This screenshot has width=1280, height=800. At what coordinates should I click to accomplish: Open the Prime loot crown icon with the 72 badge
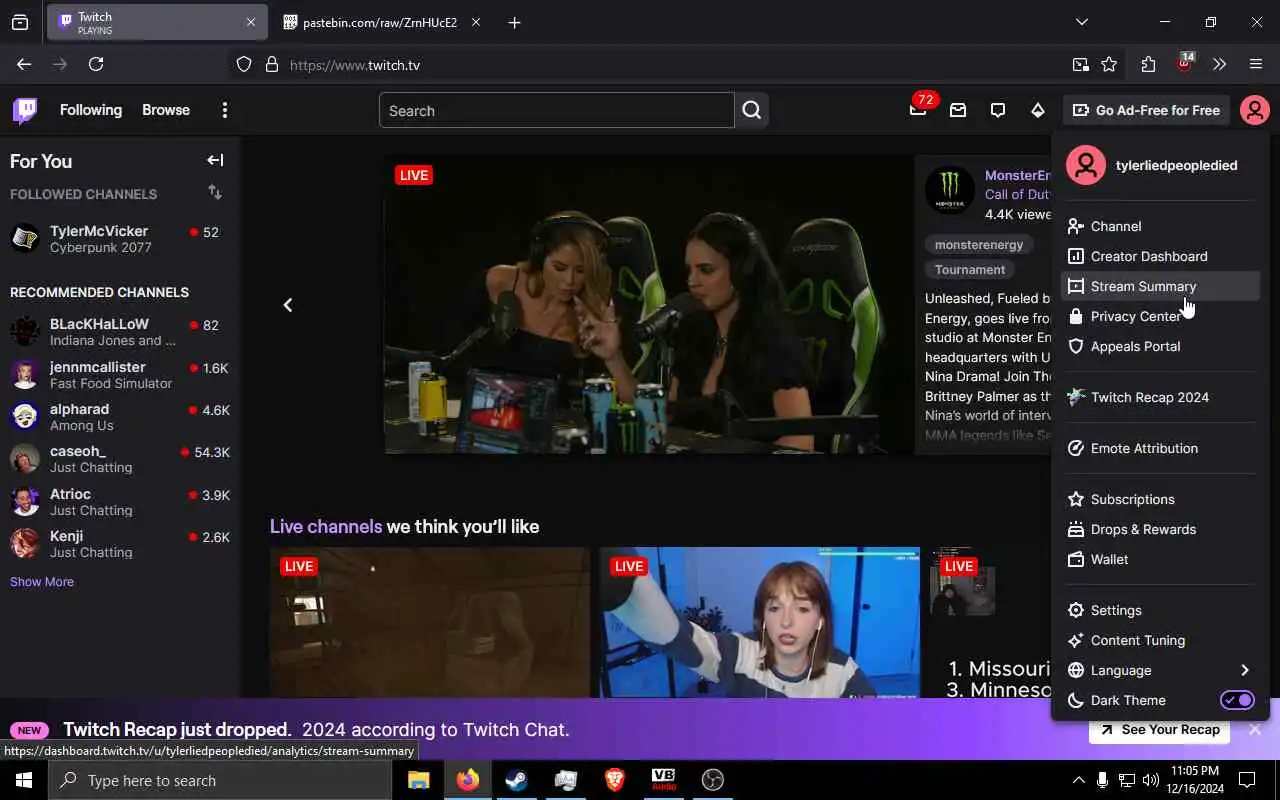click(x=918, y=110)
